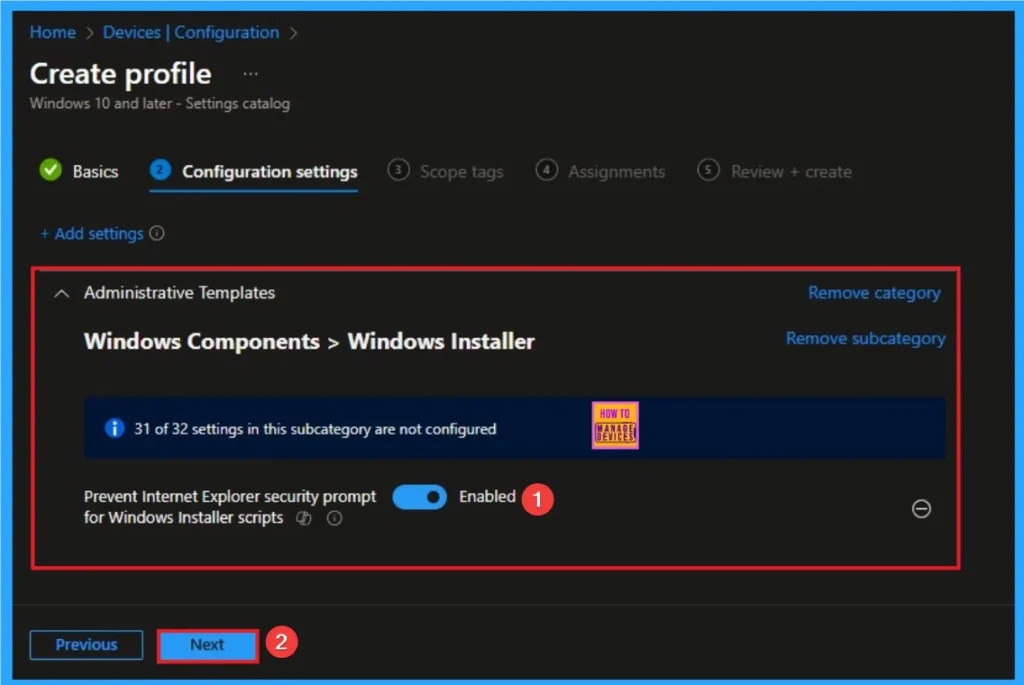Open Add settings
The width and height of the screenshot is (1024, 685).
point(92,233)
